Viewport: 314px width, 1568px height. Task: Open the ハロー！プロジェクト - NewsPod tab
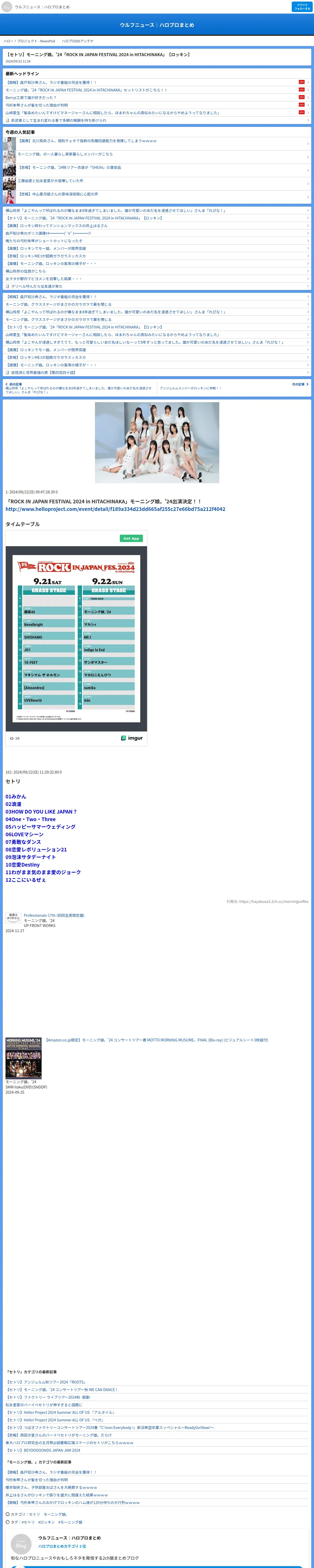(x=29, y=41)
